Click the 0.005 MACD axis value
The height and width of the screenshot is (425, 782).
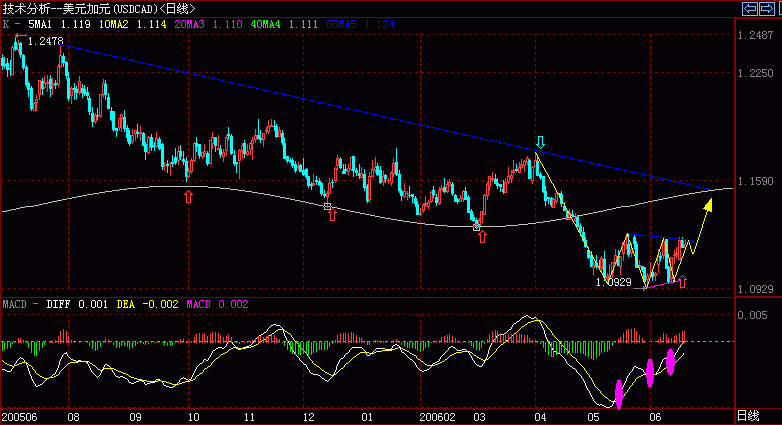[x=753, y=315]
